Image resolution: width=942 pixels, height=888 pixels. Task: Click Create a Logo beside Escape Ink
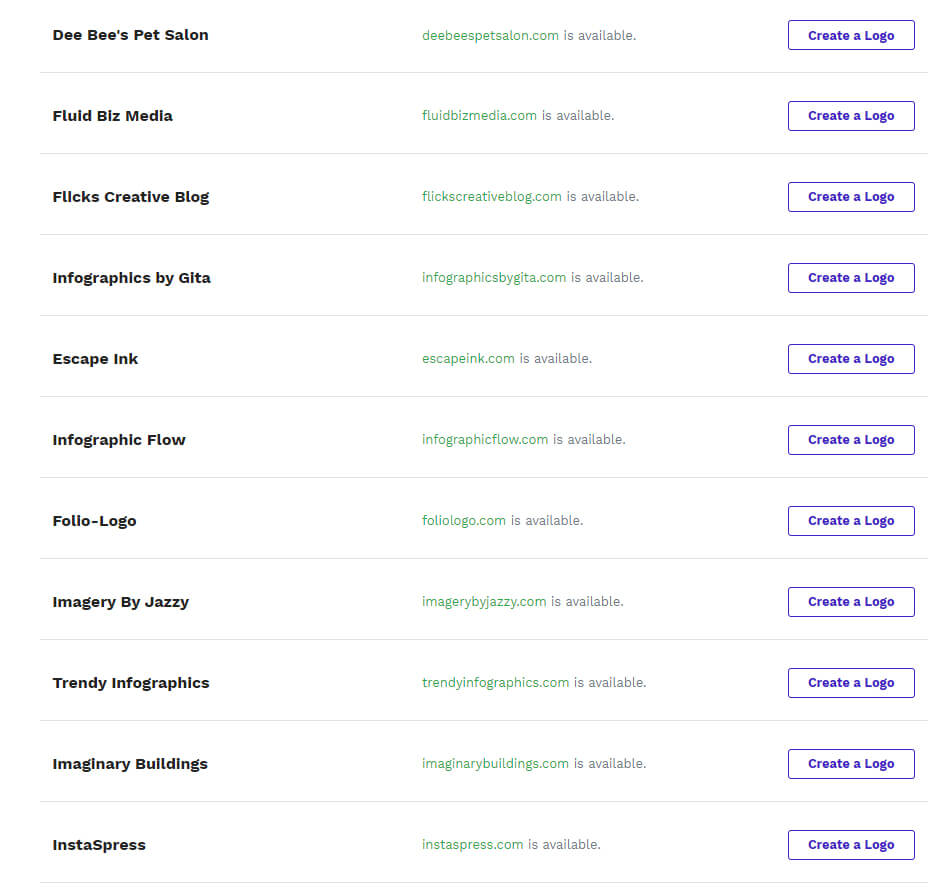pos(851,359)
